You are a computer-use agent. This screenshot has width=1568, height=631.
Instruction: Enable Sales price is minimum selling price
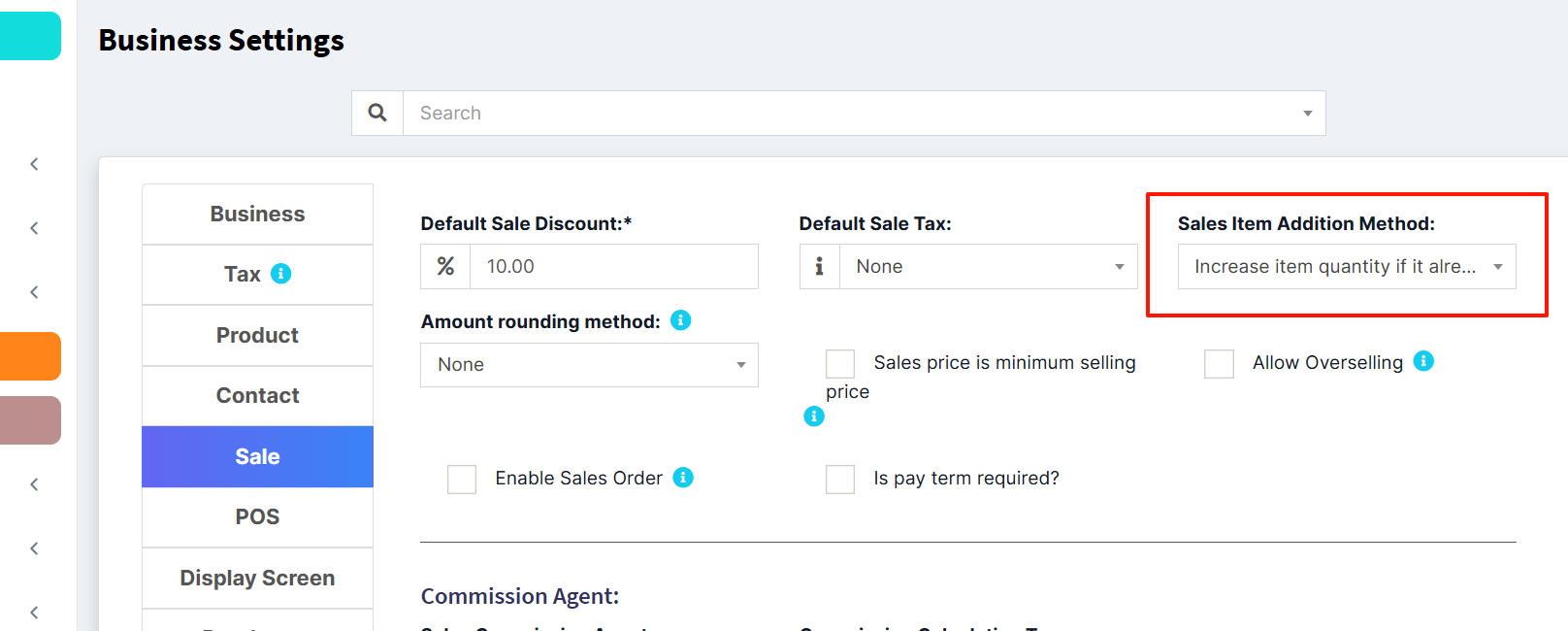click(x=840, y=364)
